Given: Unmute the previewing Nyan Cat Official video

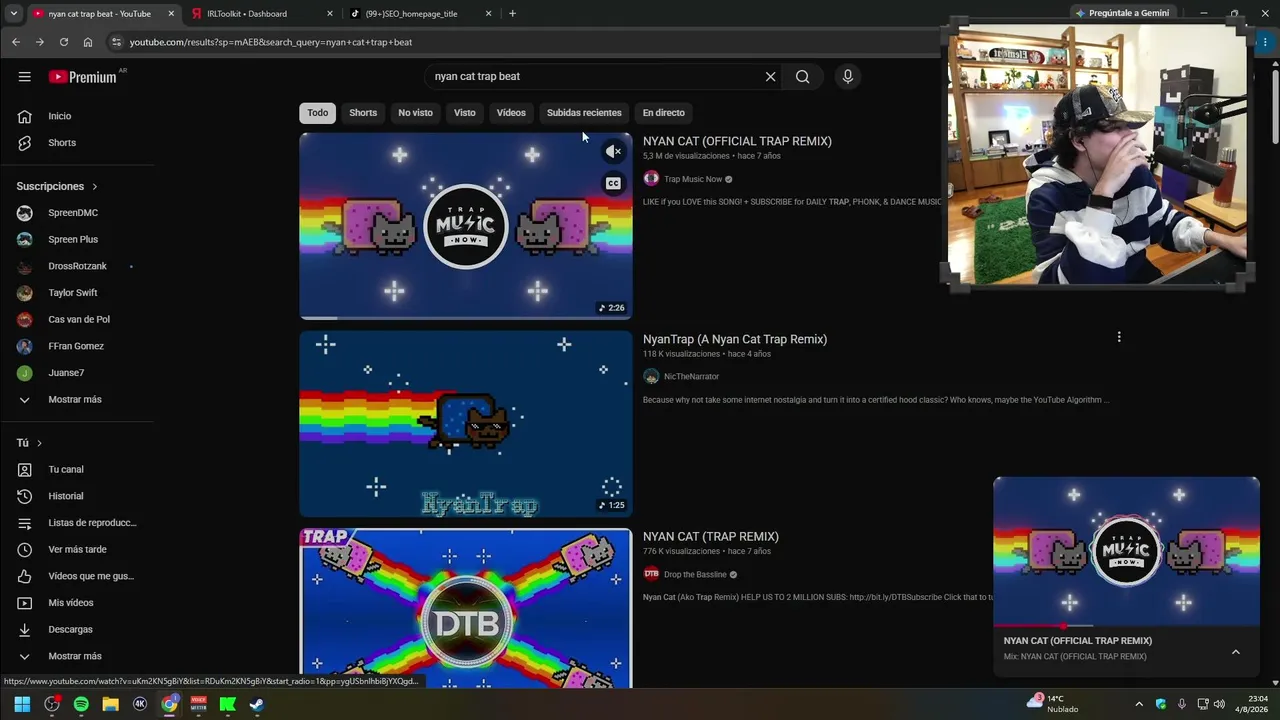Looking at the screenshot, I should [x=613, y=151].
